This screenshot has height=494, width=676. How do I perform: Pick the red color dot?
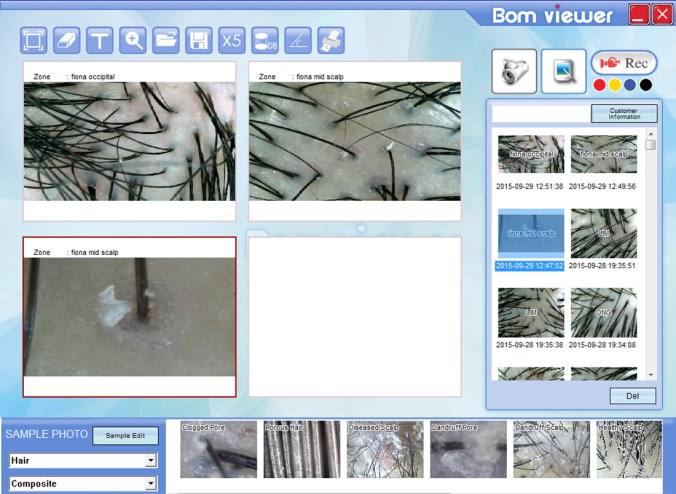click(599, 85)
